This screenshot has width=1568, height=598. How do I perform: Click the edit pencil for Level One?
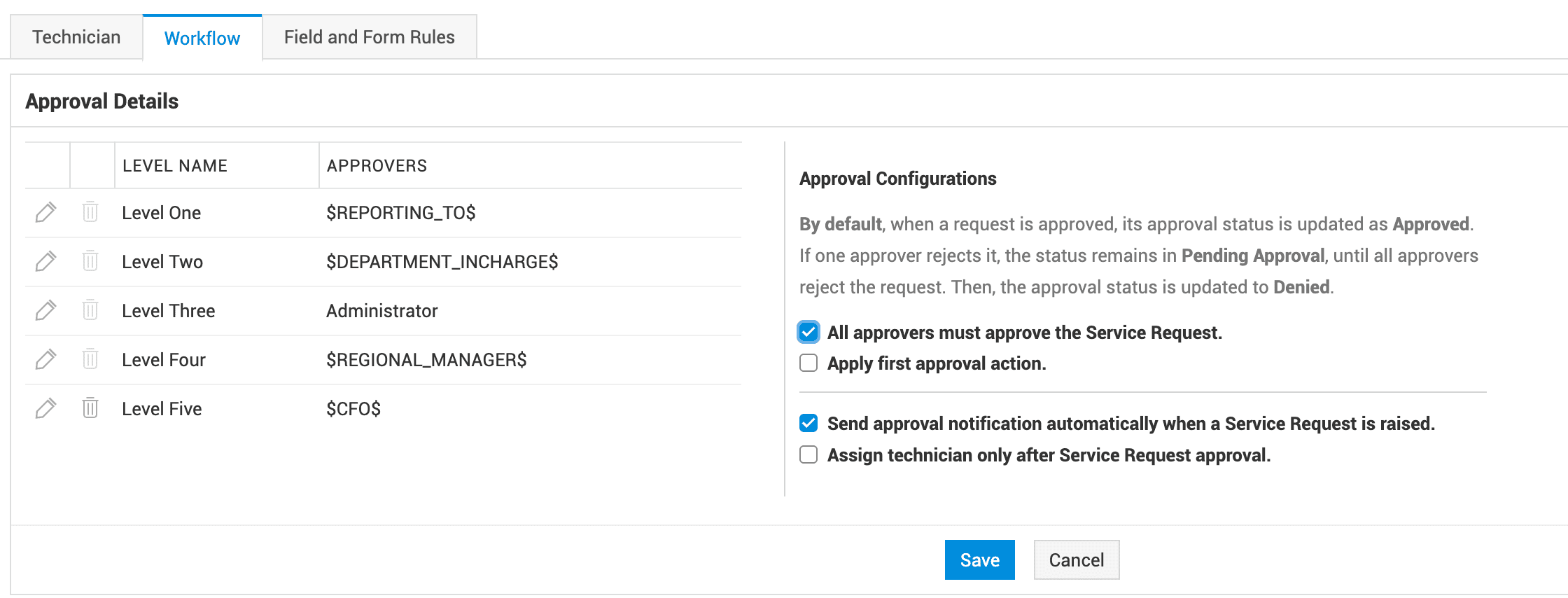click(x=45, y=212)
